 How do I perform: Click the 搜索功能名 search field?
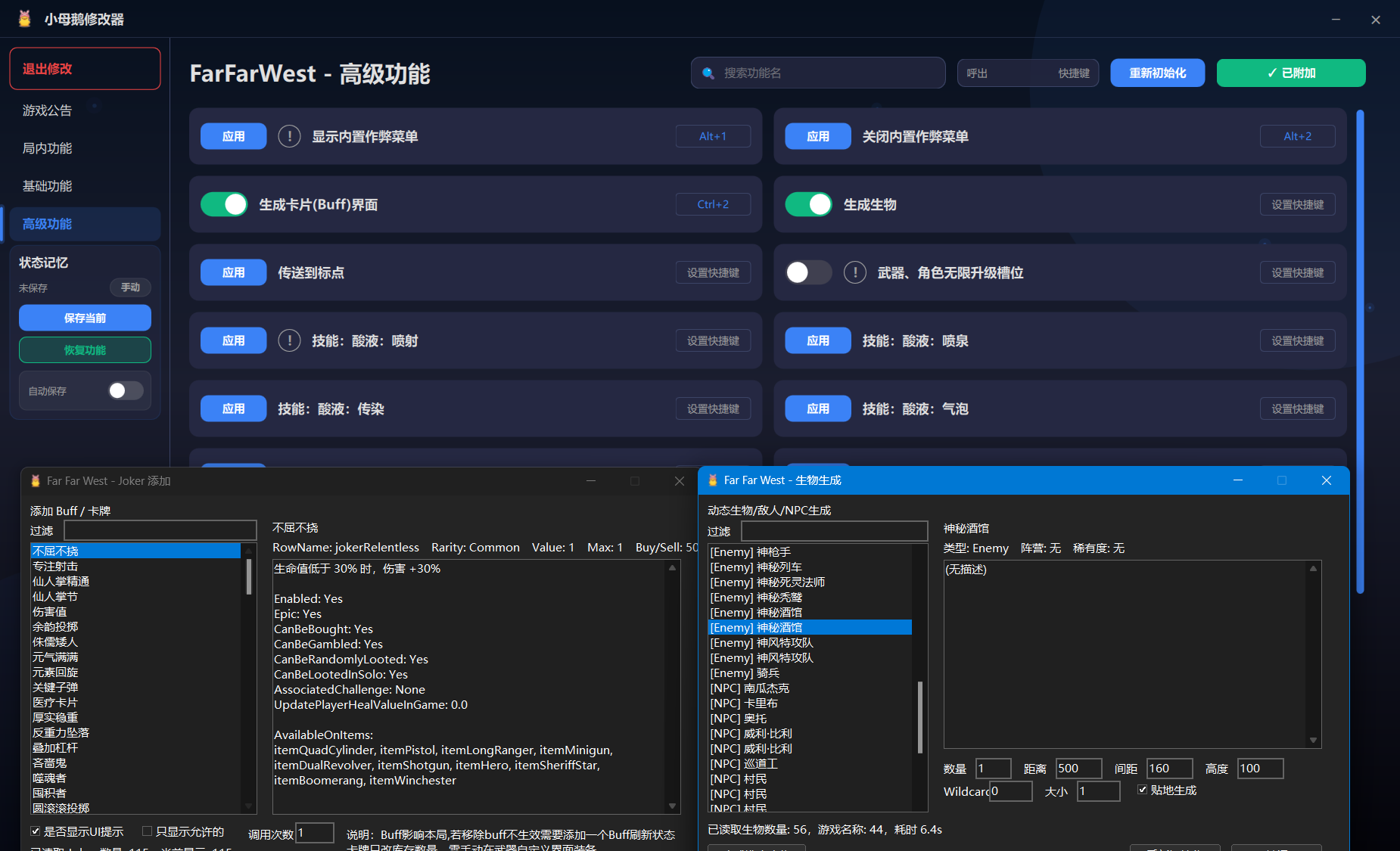coord(818,73)
